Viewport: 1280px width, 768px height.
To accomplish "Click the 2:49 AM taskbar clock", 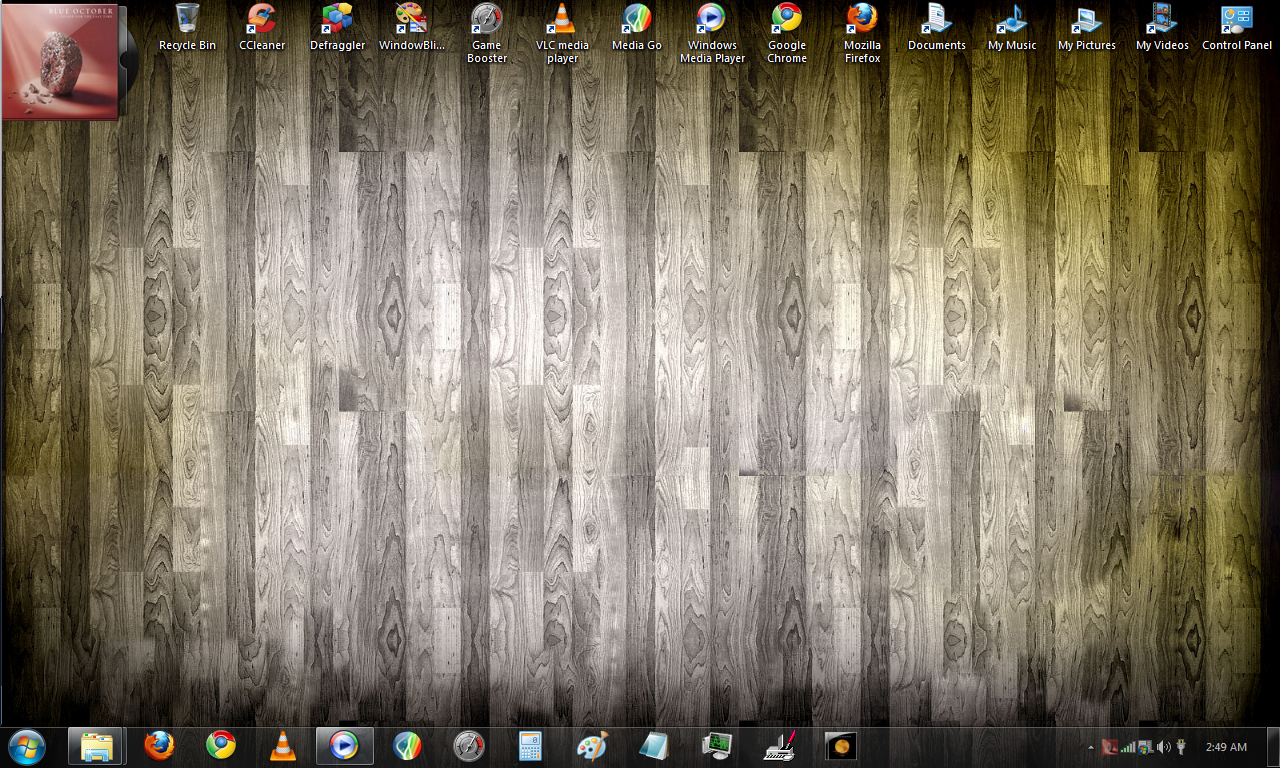I will click(1226, 747).
